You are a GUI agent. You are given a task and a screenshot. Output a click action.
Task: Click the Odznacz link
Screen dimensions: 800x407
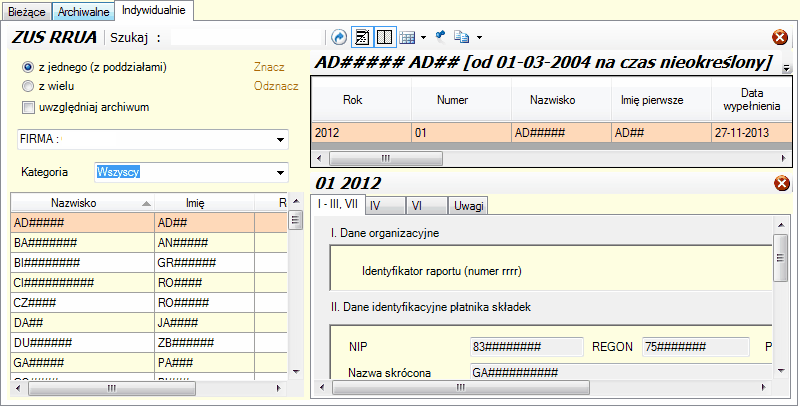276,86
